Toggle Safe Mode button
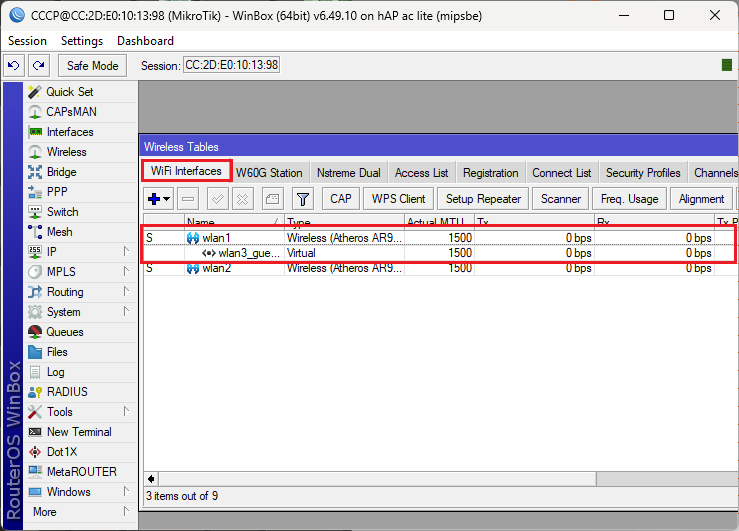 point(92,65)
